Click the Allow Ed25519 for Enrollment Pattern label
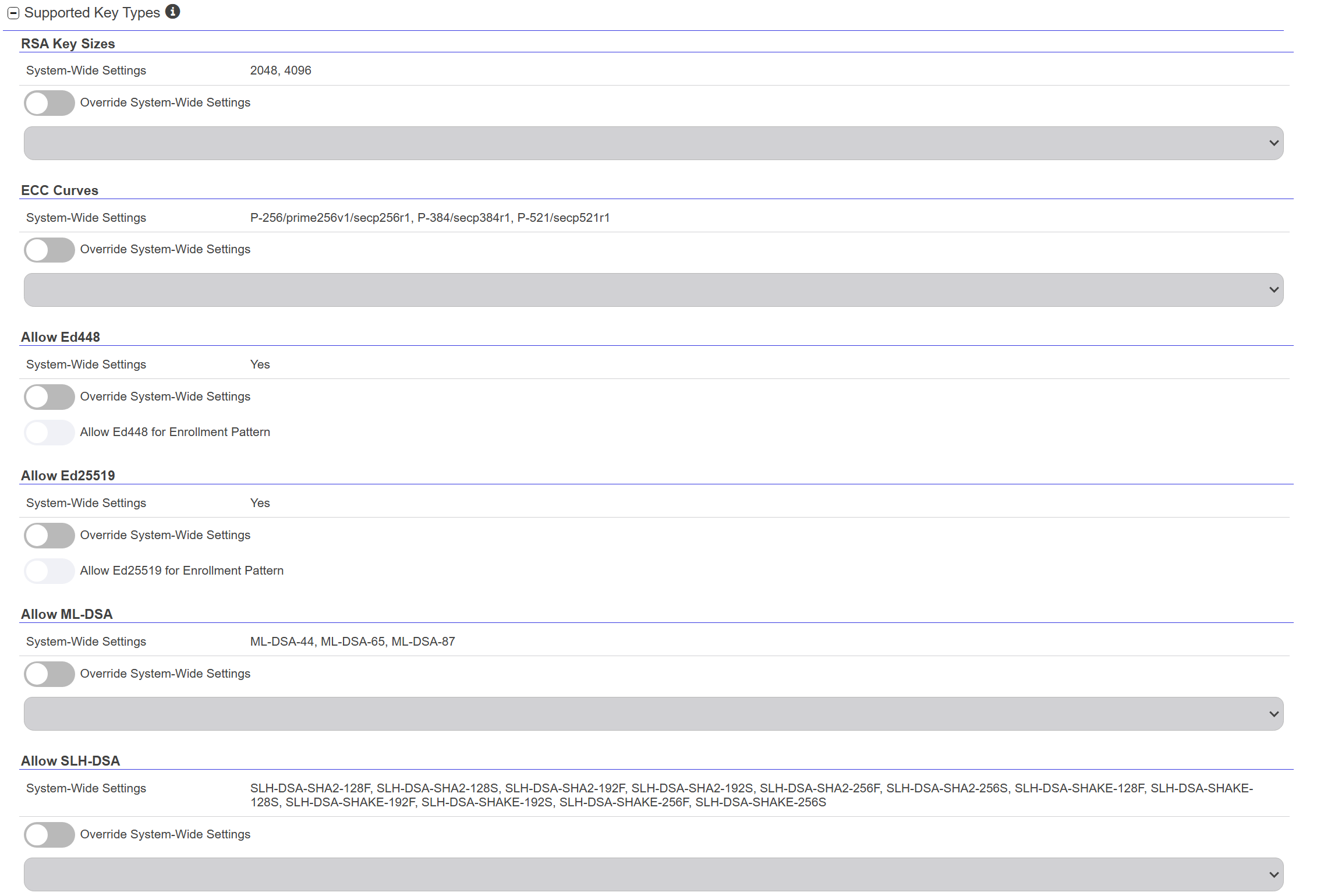 coord(182,571)
